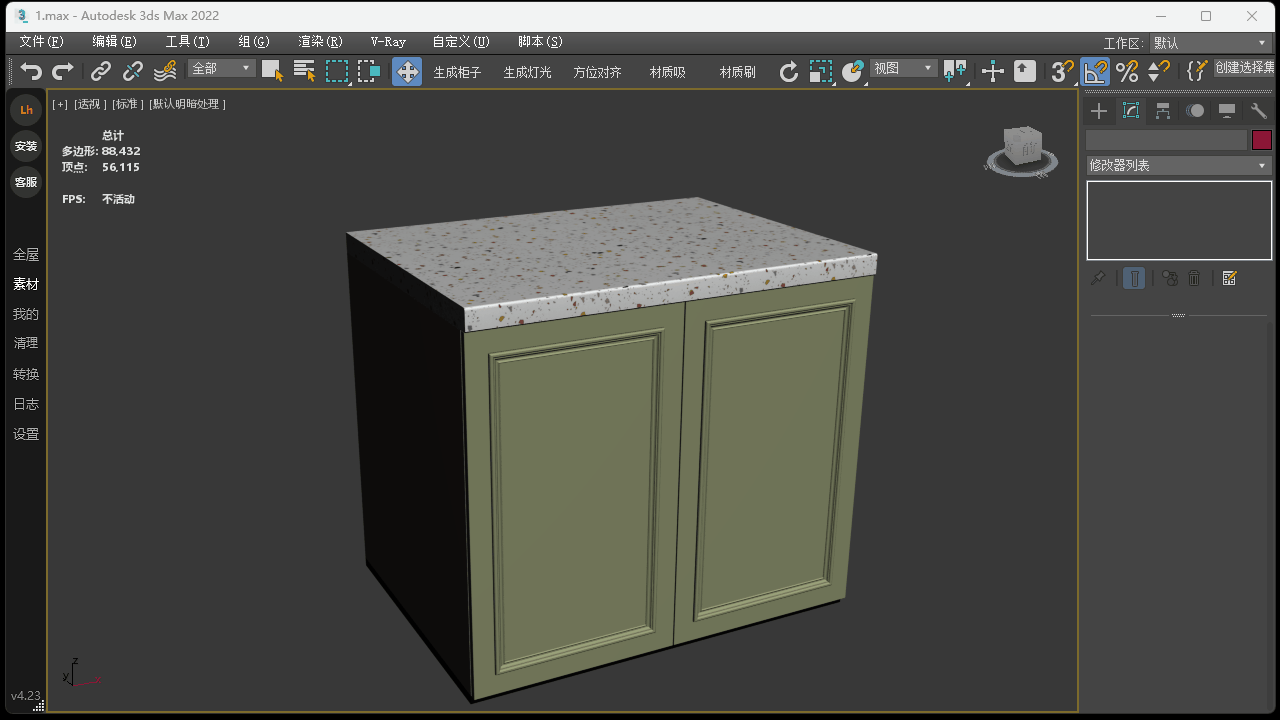
Task: Open the 脚本(S) menu
Action: click(x=540, y=42)
